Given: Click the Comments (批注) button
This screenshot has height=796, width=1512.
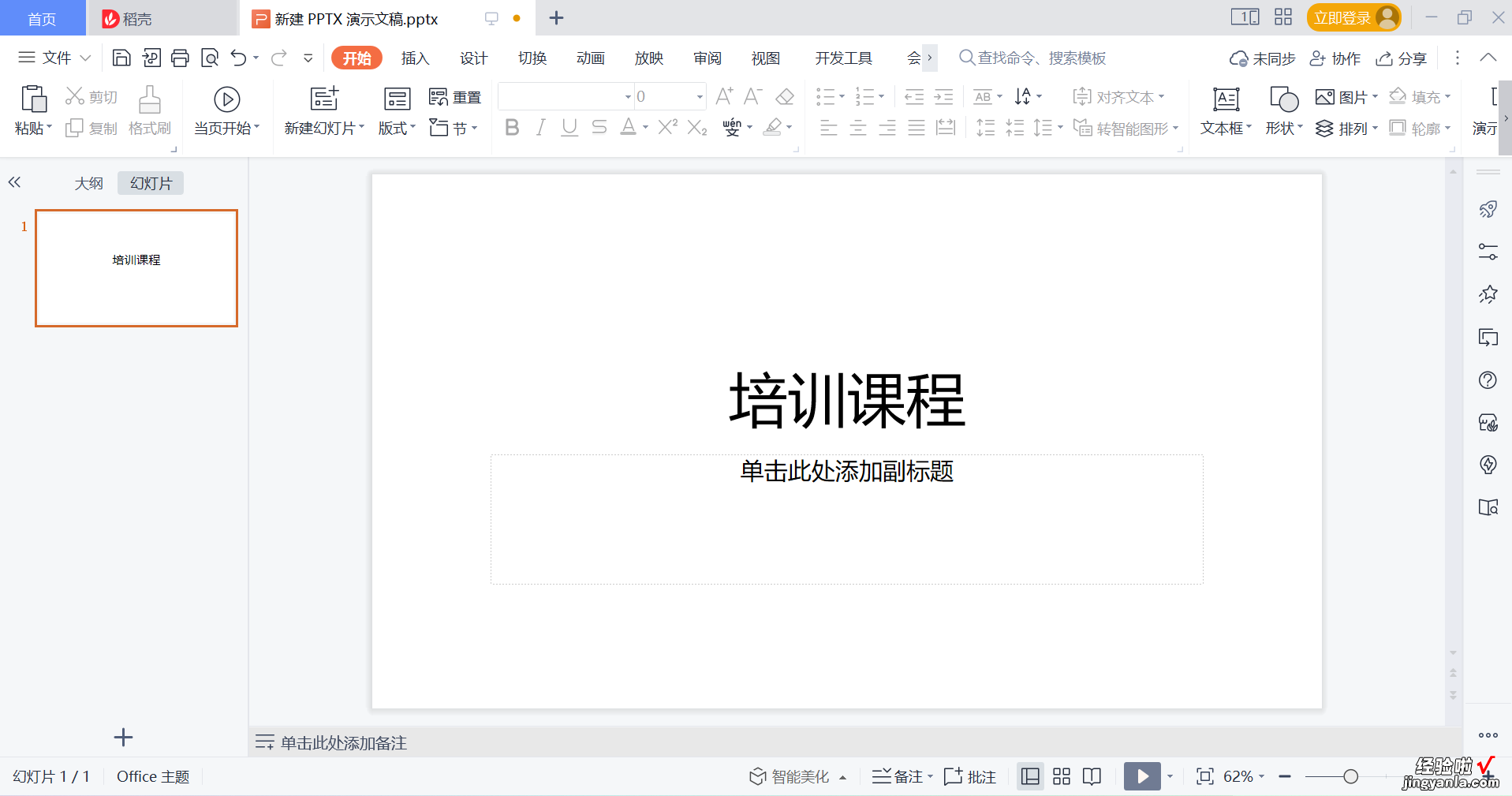Looking at the screenshot, I should coord(970,776).
